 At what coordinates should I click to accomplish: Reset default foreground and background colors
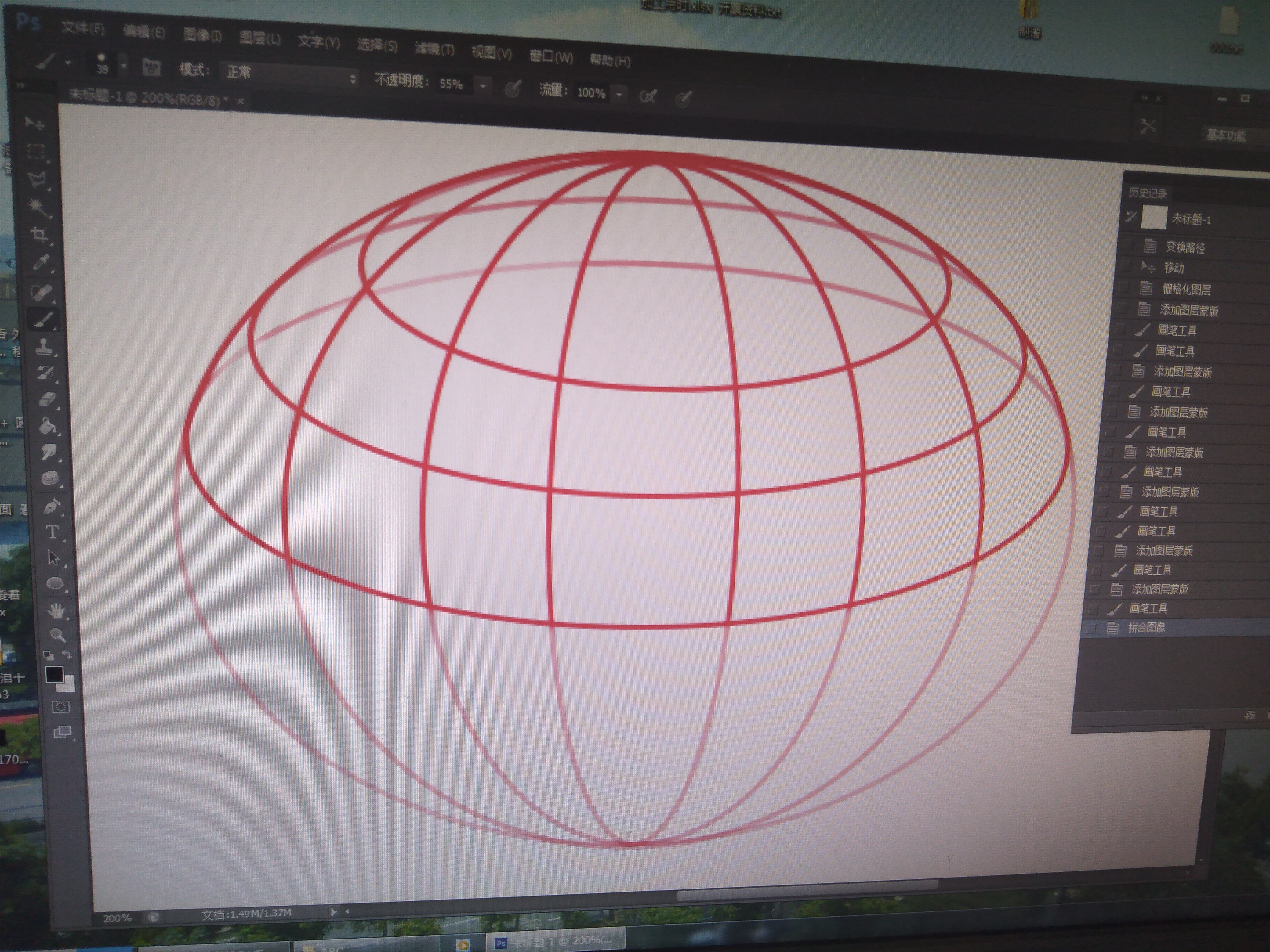tap(48, 655)
